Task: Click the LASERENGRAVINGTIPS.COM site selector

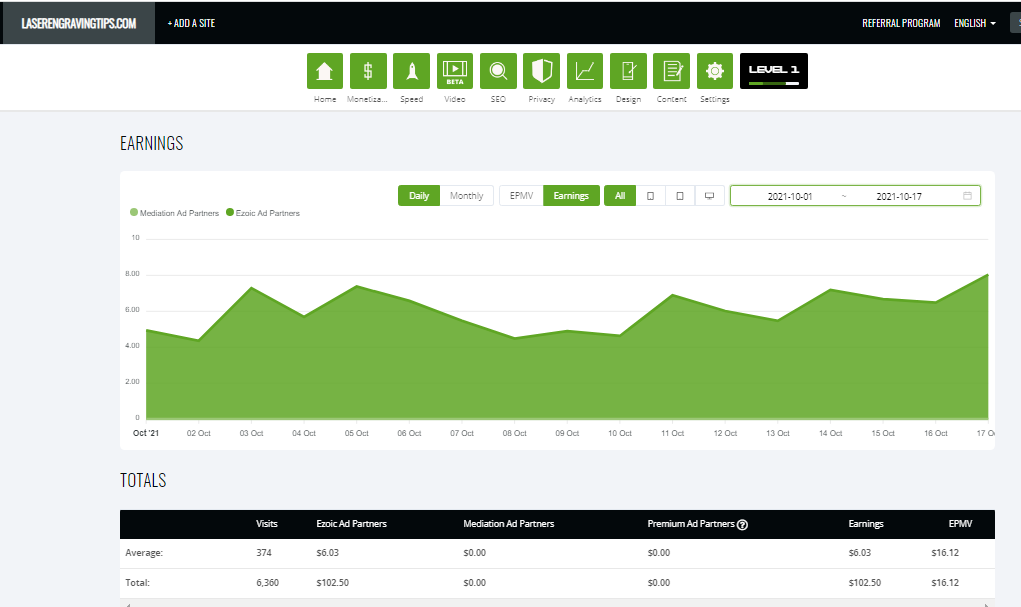Action: tap(79, 23)
